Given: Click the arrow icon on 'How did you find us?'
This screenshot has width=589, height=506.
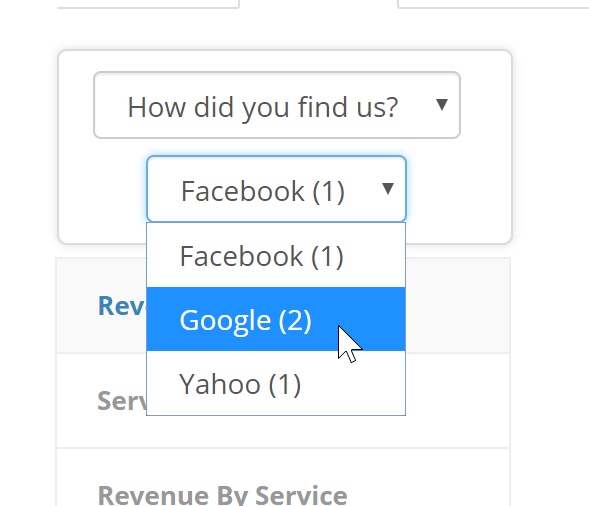Looking at the screenshot, I should [442, 104].
